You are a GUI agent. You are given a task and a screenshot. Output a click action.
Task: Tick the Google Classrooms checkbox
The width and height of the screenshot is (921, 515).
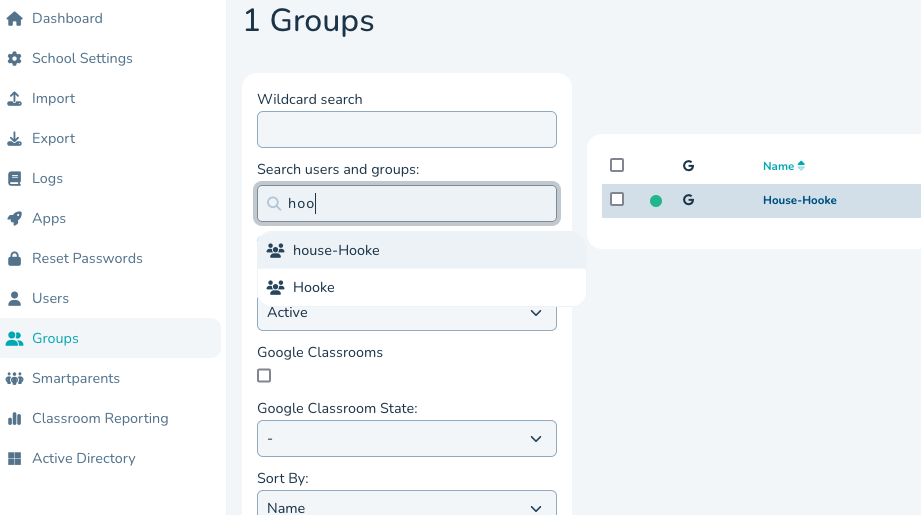pos(264,376)
